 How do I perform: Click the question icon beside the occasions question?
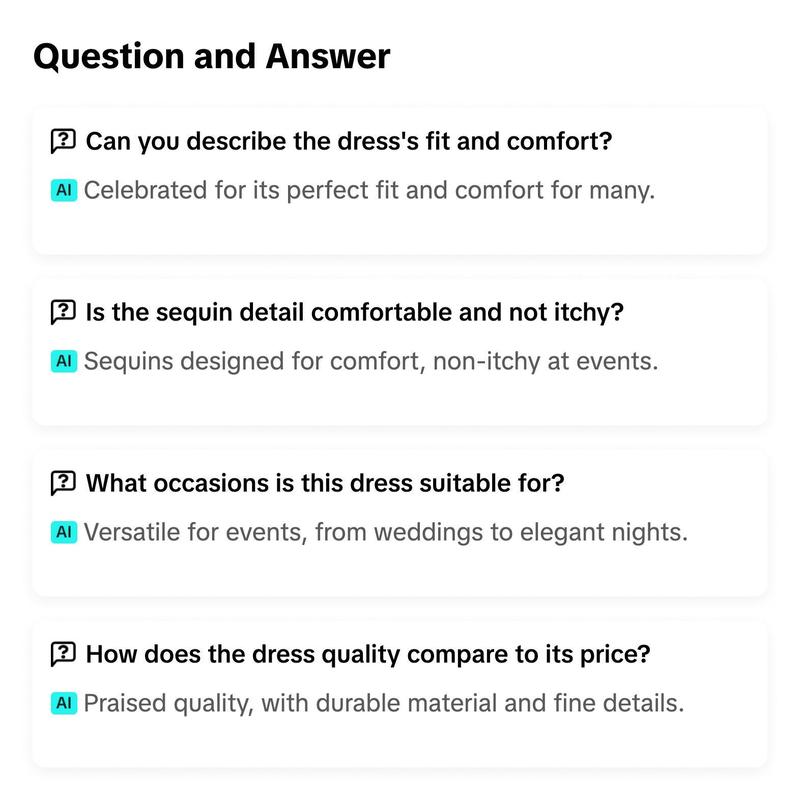pyautogui.click(x=63, y=483)
